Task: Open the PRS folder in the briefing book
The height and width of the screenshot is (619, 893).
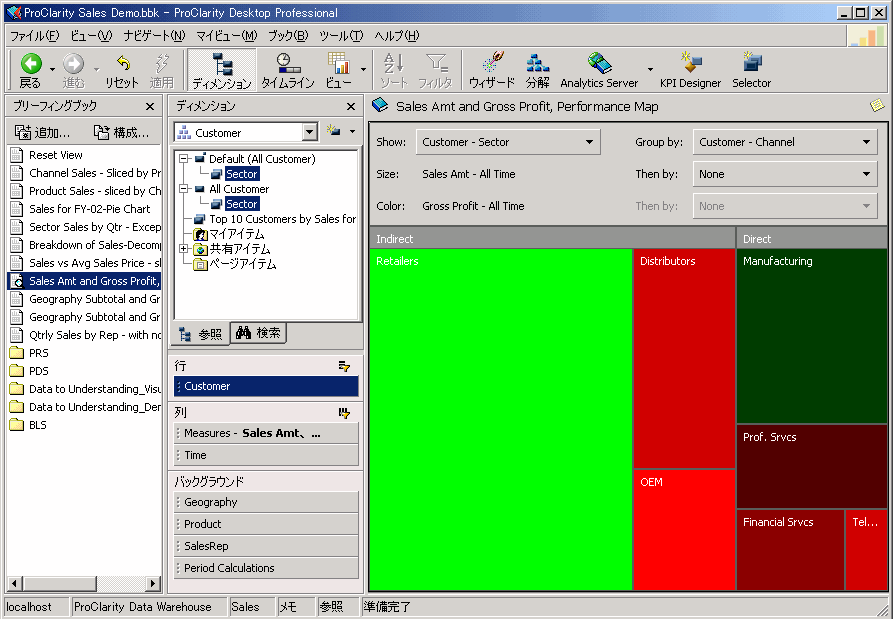Action: point(30,353)
